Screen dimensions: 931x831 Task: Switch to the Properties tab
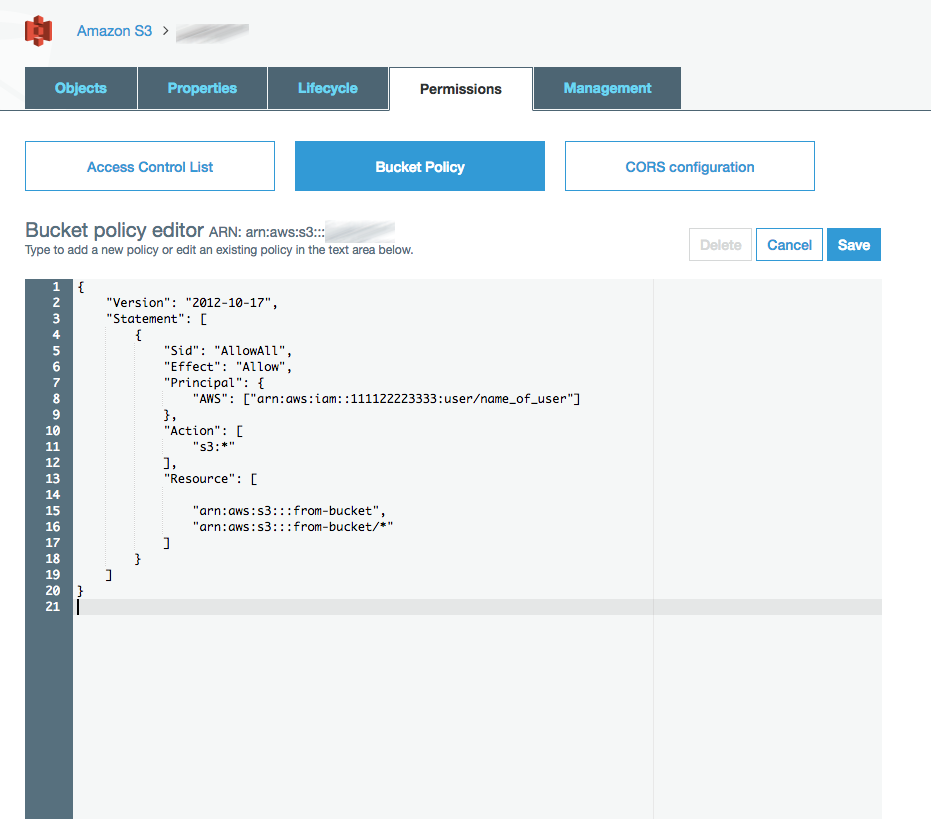tap(202, 88)
